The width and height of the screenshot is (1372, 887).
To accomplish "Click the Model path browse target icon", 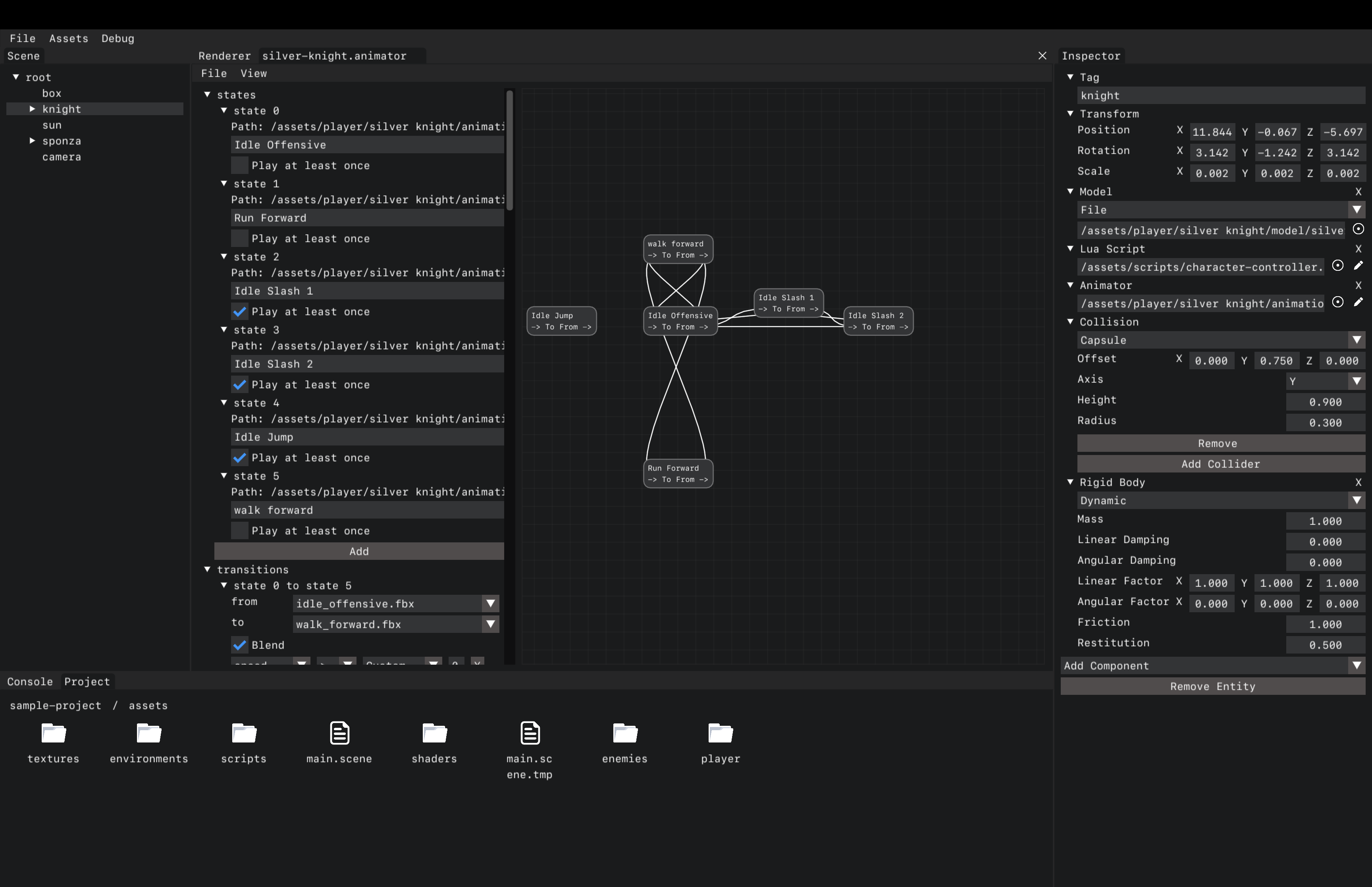I will pos(1358,229).
